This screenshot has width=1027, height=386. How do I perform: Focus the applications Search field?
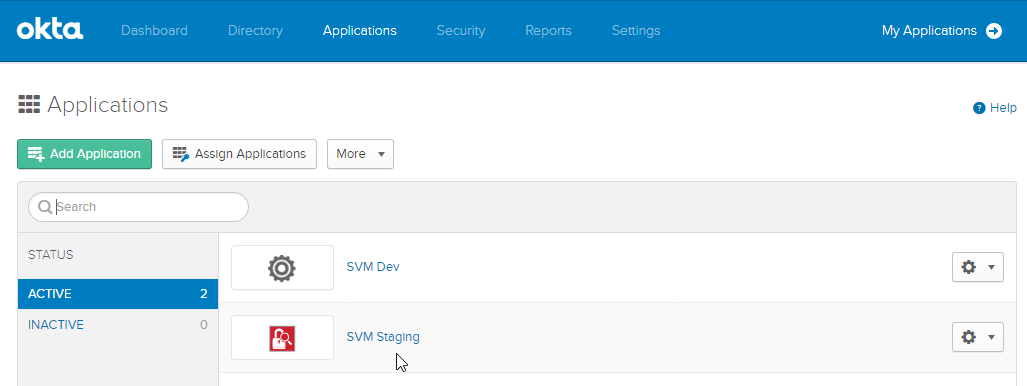(138, 207)
